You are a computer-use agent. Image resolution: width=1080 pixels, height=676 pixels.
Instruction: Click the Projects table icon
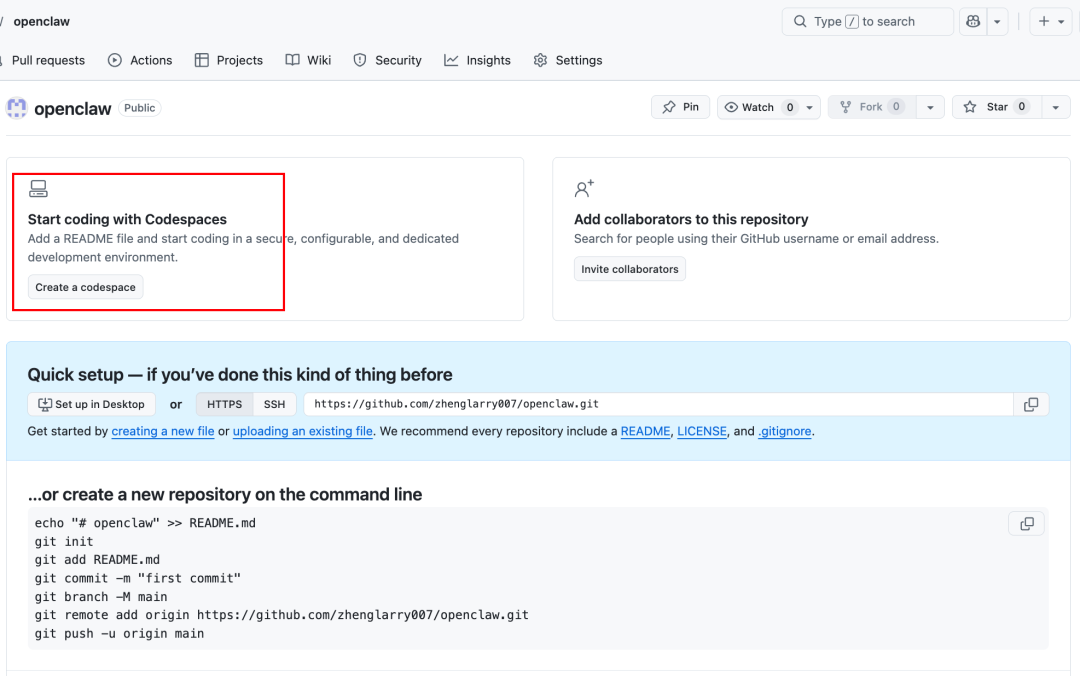tap(202, 60)
